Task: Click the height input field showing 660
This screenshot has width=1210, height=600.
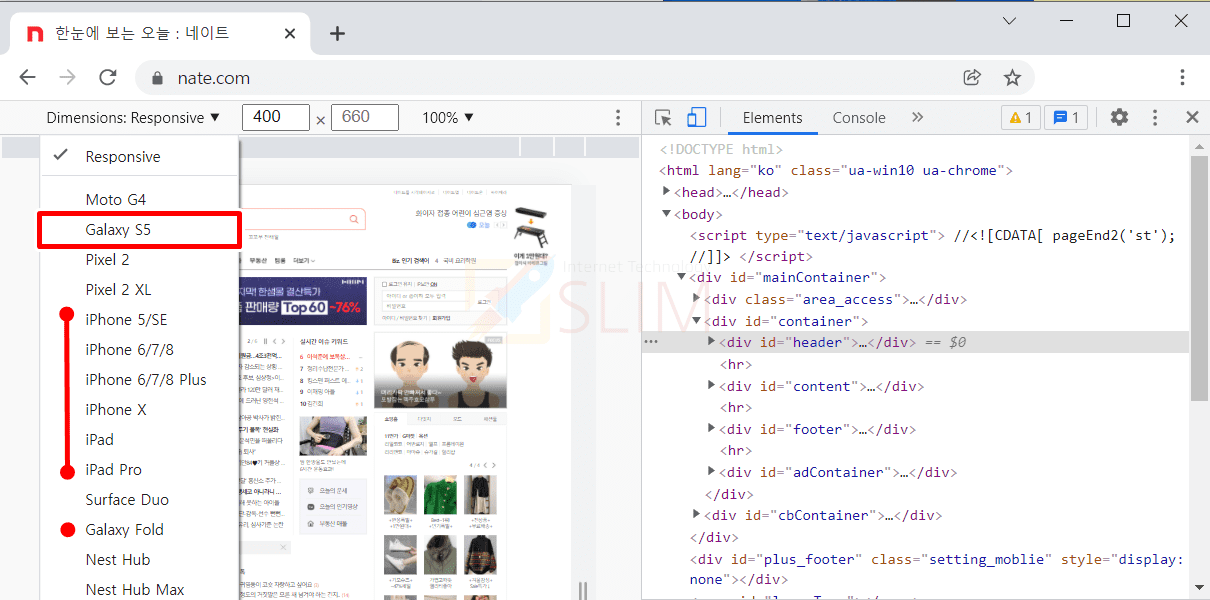Action: point(365,117)
